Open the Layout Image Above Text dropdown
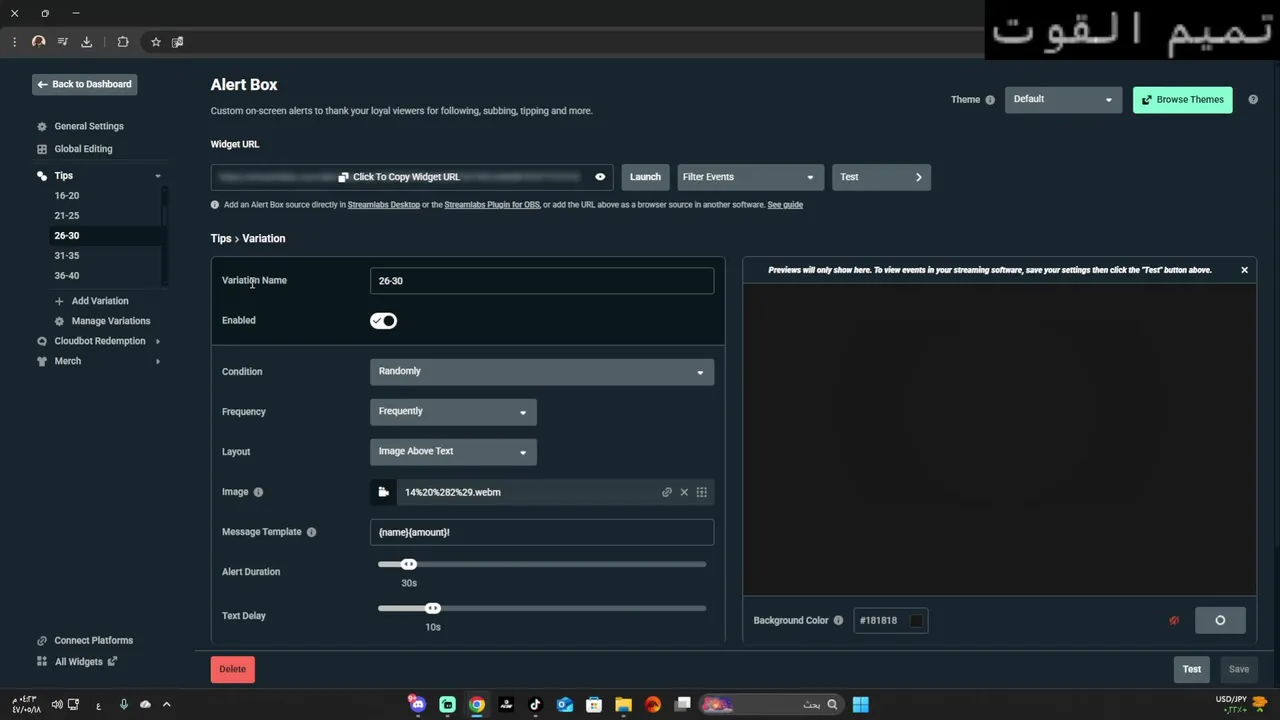 (x=453, y=451)
